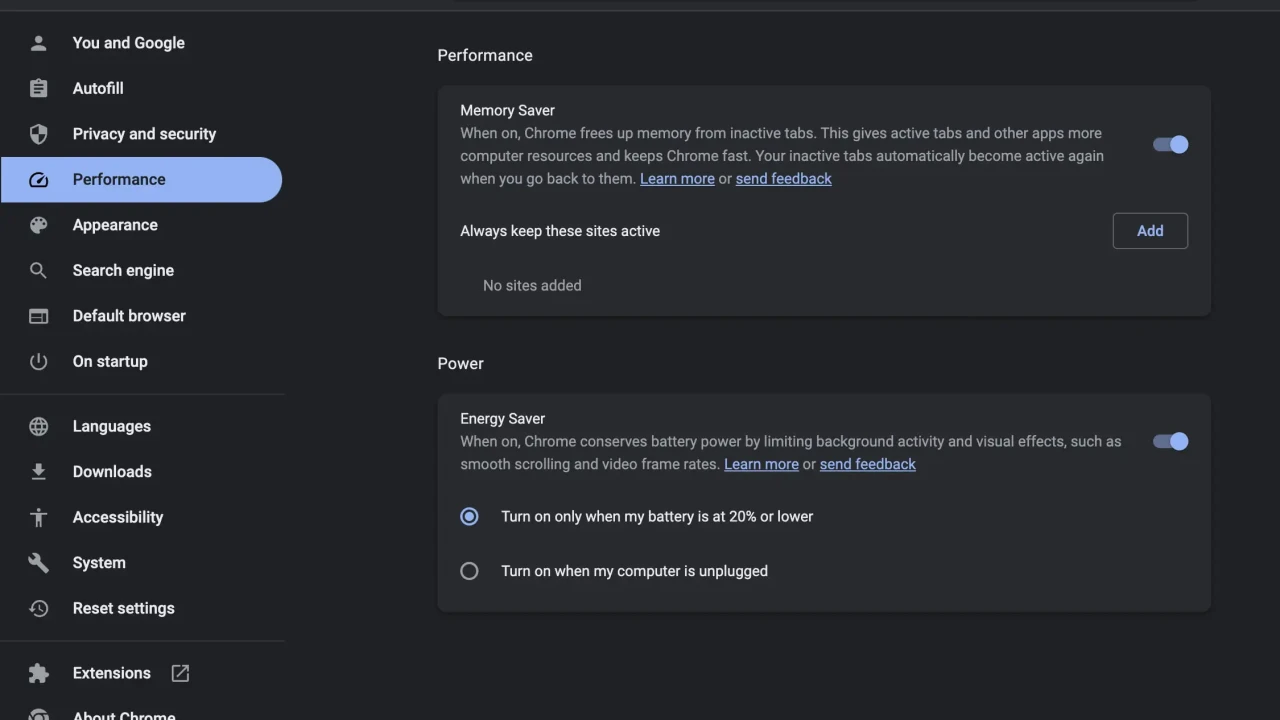Click the Privacy and security shield icon

pyautogui.click(x=38, y=134)
